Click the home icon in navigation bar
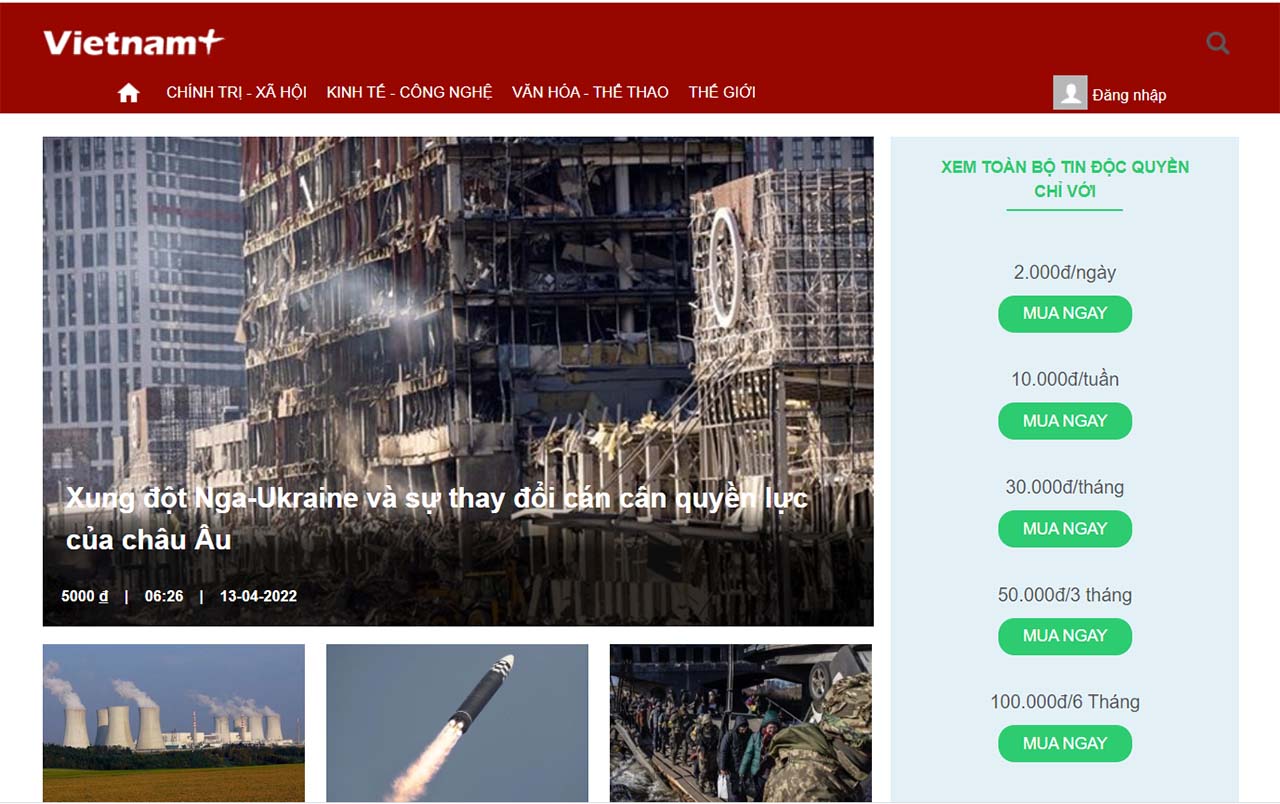Viewport: 1280px width, 804px height. click(128, 93)
